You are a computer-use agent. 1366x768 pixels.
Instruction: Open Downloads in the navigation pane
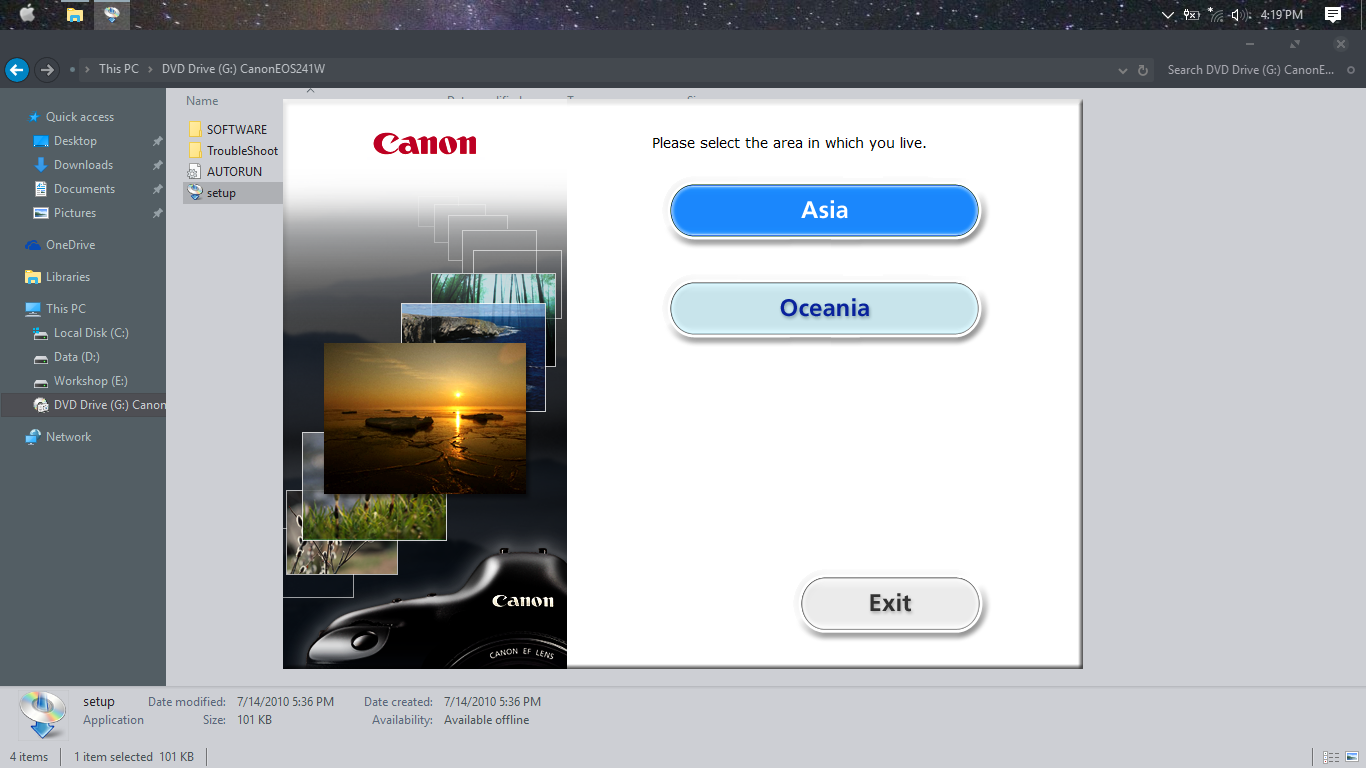[83, 165]
